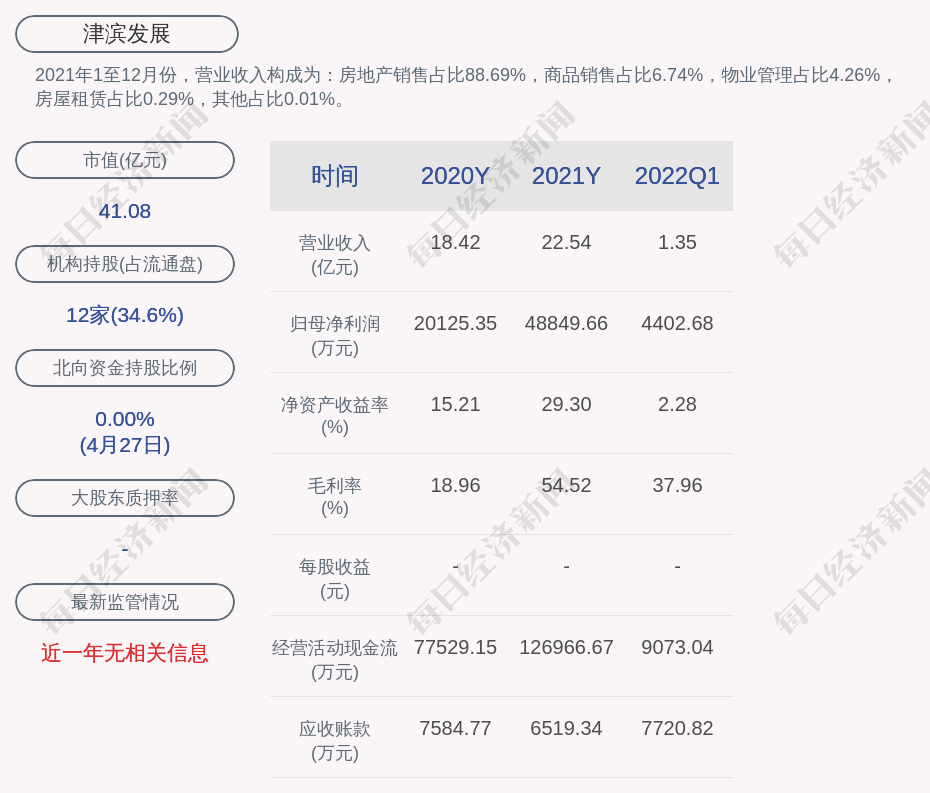Click the revenue composition paragraph text
This screenshot has width=930, height=793.
(465, 87)
